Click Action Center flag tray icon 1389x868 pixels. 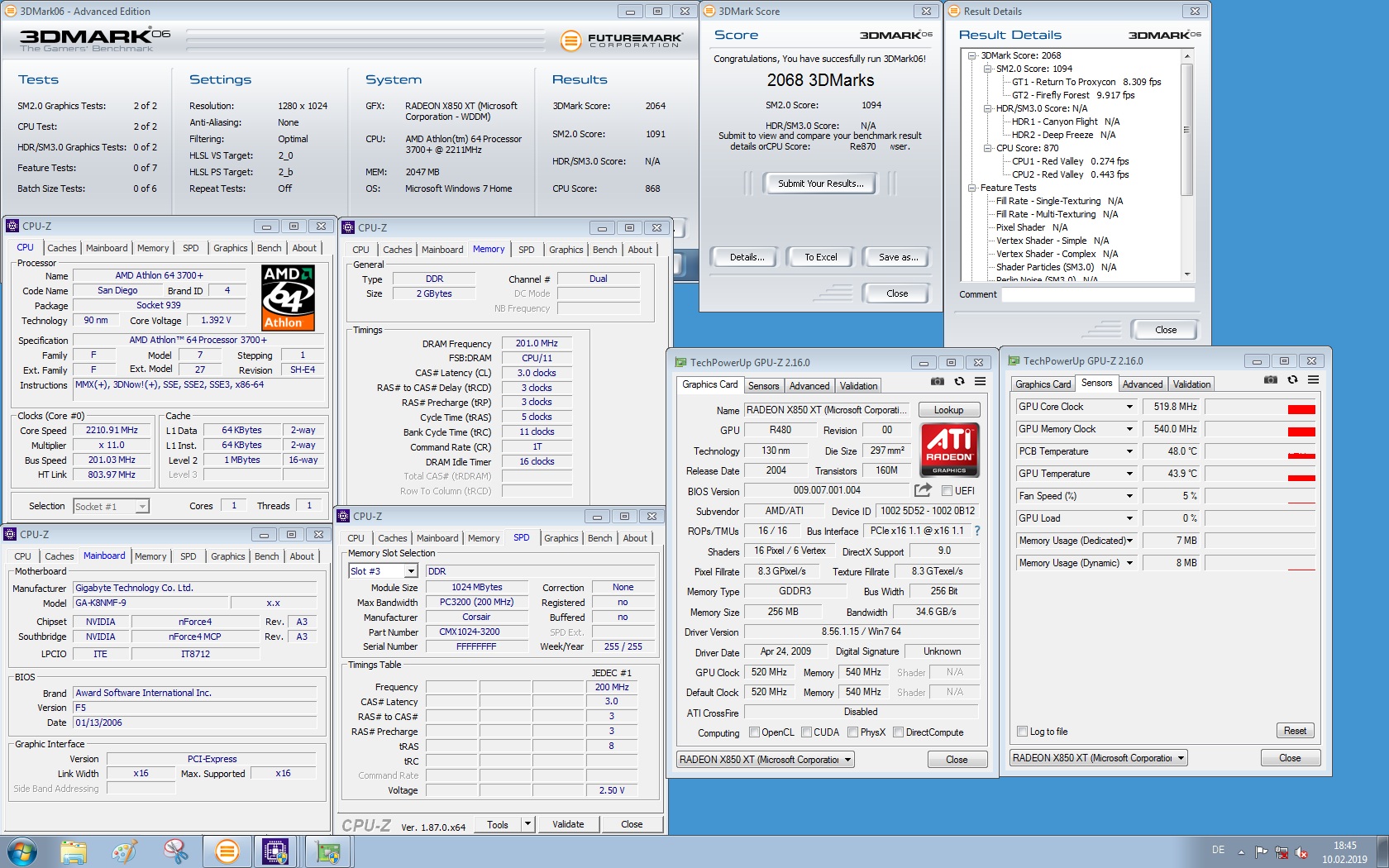(1261, 852)
